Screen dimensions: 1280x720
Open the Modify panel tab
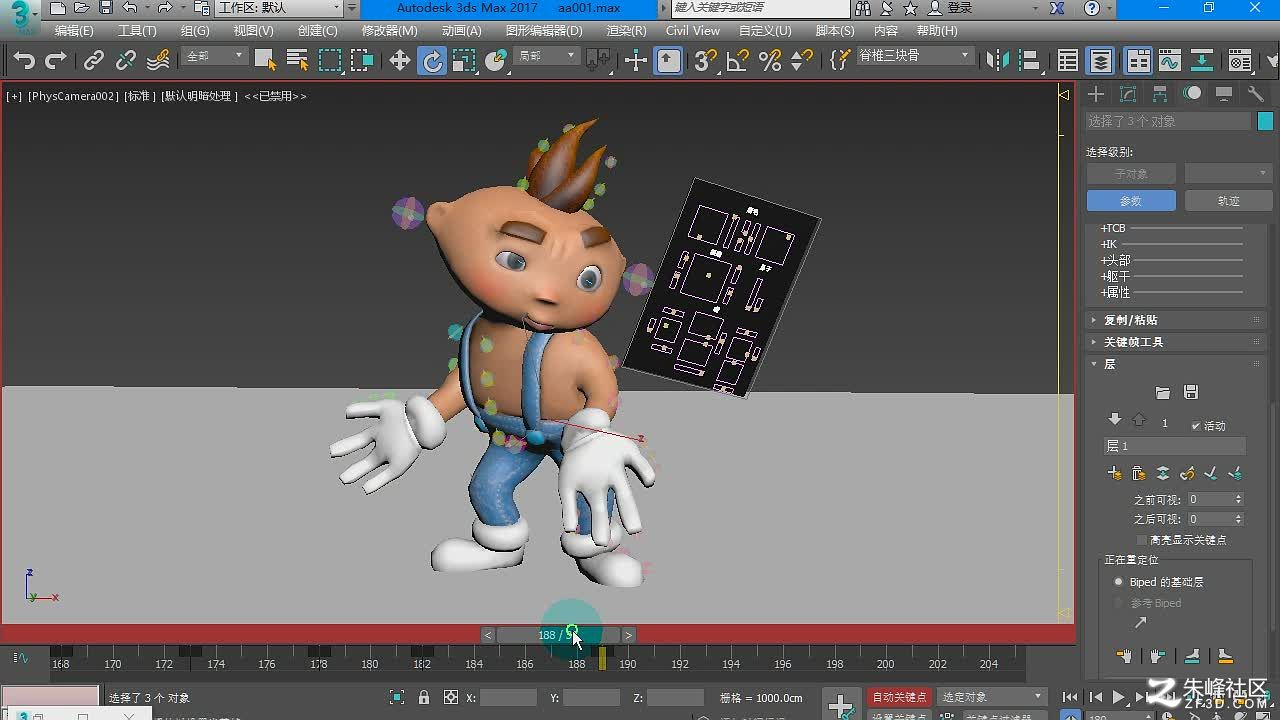pos(1128,94)
